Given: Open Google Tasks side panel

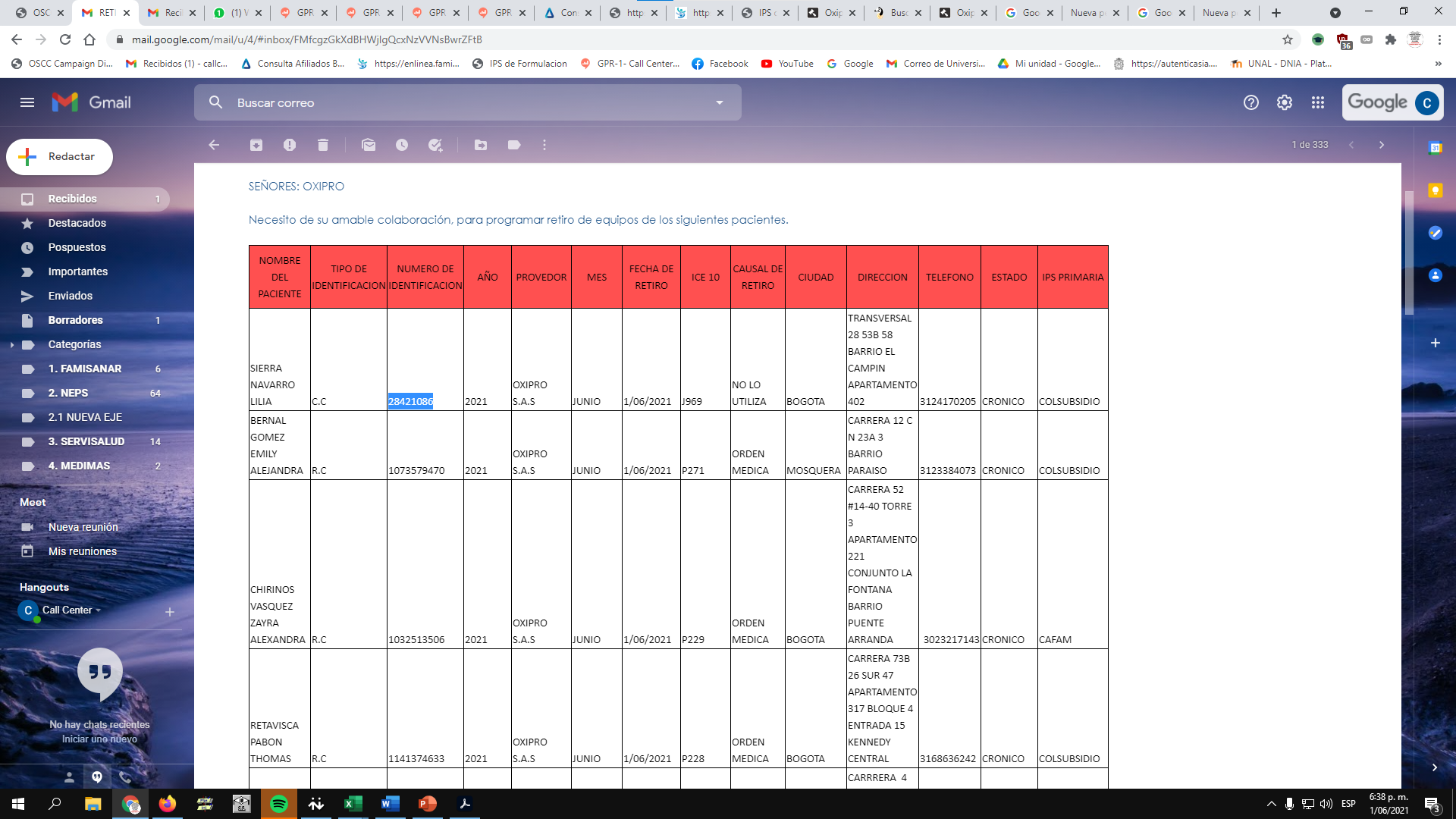Looking at the screenshot, I should pyautogui.click(x=1436, y=233).
